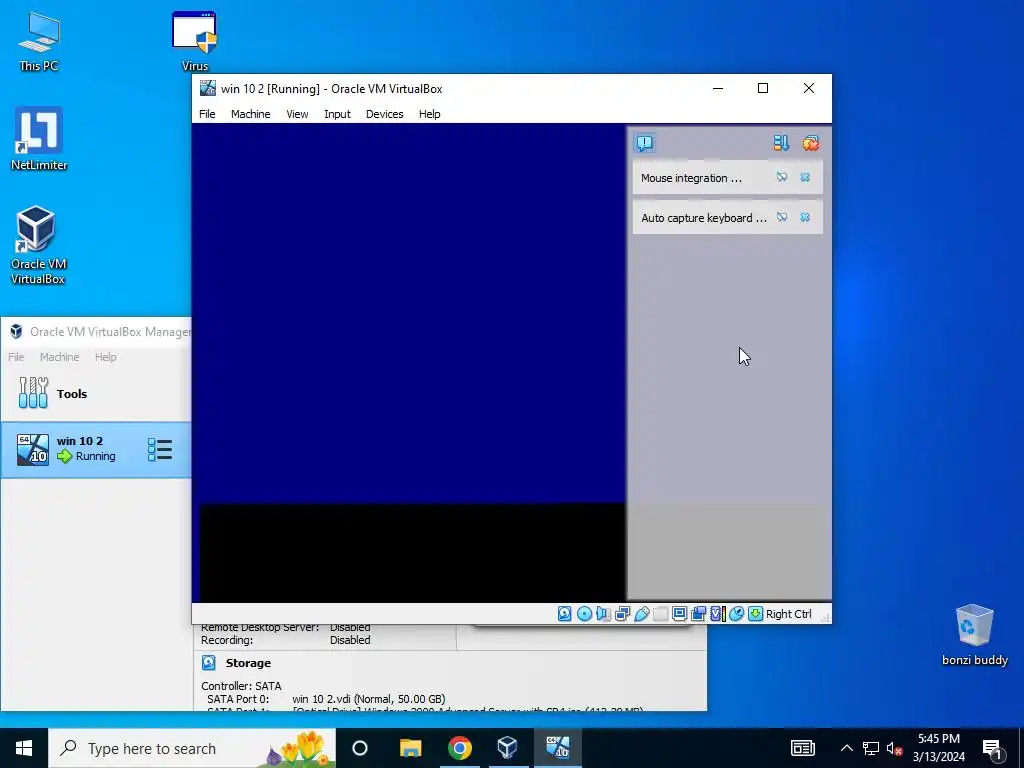The width and height of the screenshot is (1024, 768).
Task: Click the CPU virtualization status icon
Action: (x=717, y=614)
